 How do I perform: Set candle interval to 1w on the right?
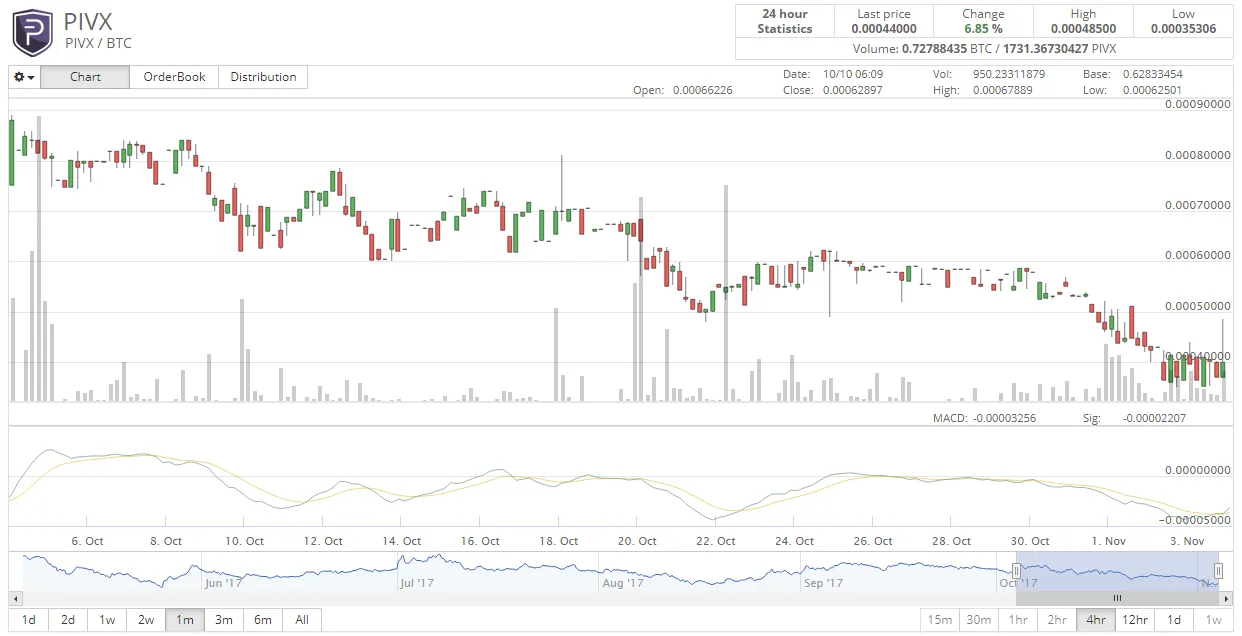[x=1213, y=620]
